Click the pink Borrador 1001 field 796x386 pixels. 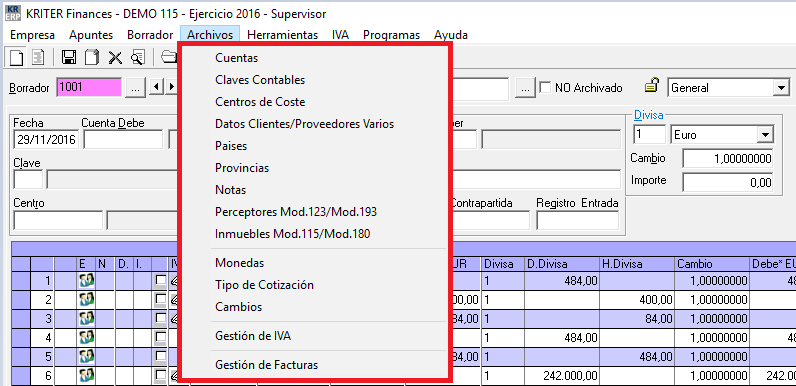[x=89, y=87]
